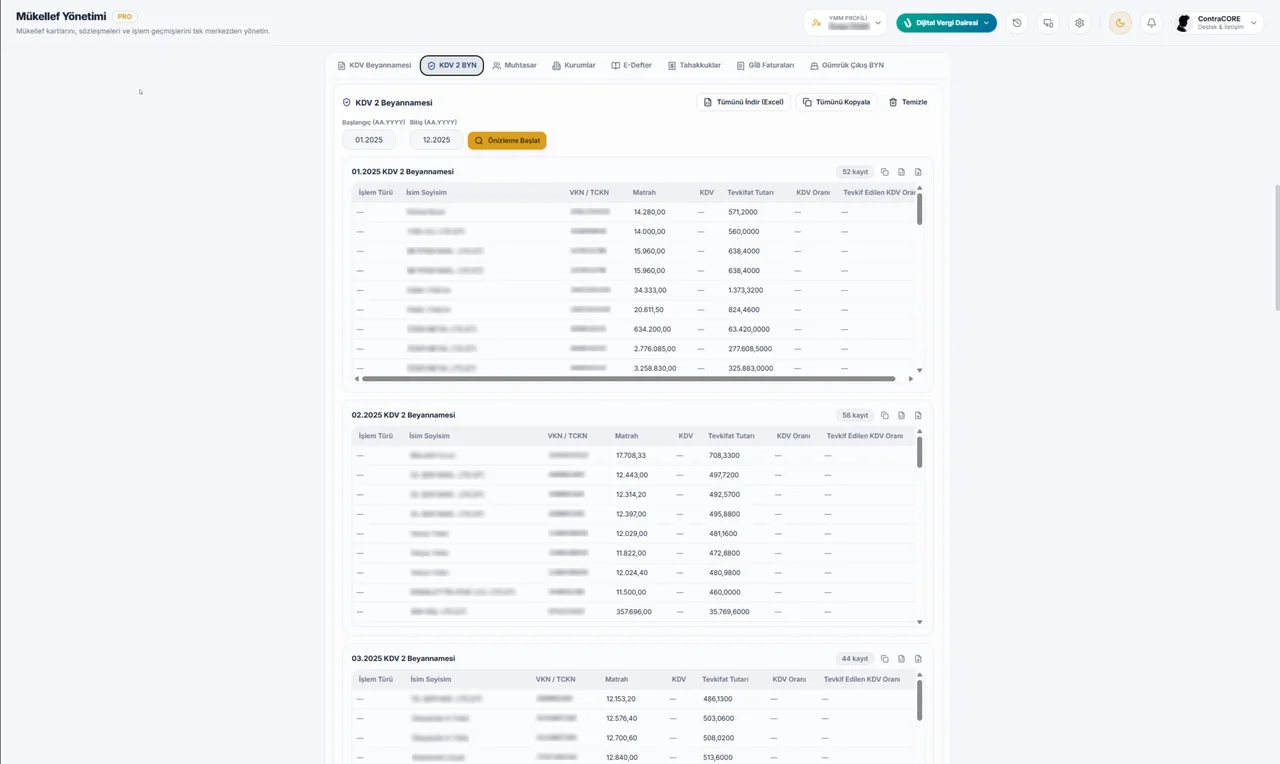Click the Tümünü İndir (Excel) button

(x=744, y=102)
